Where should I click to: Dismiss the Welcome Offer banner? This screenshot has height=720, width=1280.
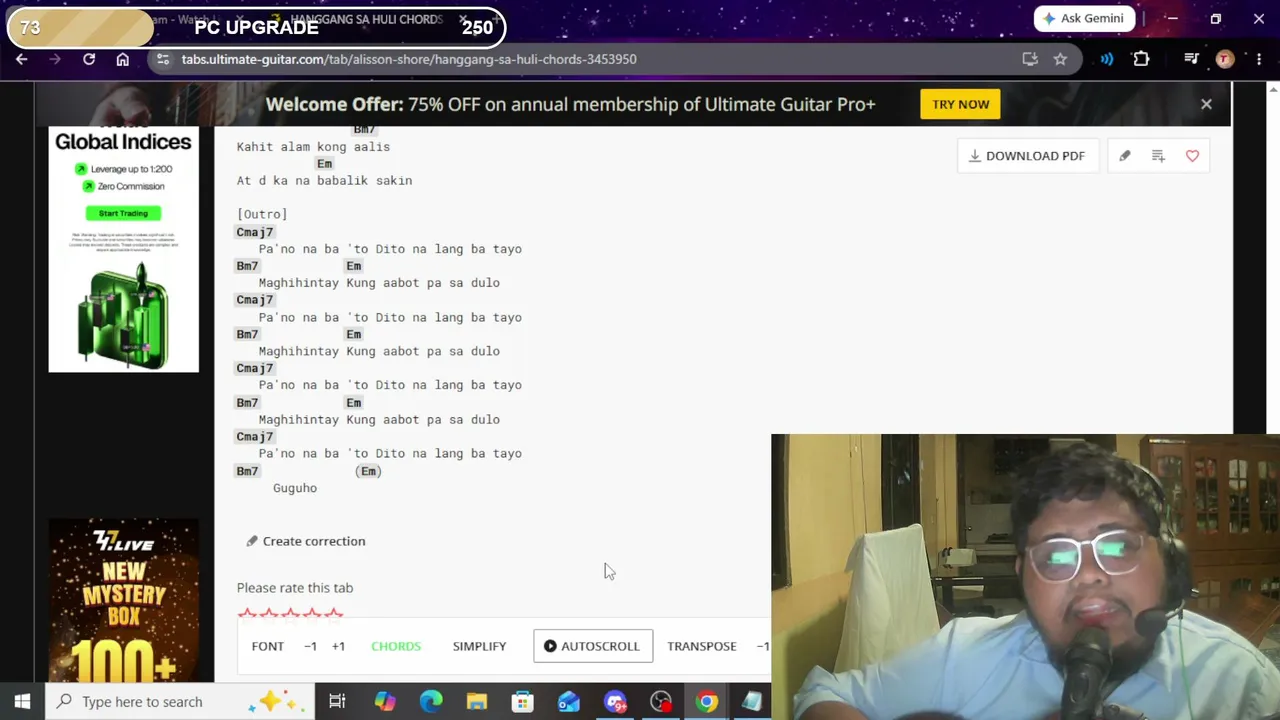tap(1206, 104)
